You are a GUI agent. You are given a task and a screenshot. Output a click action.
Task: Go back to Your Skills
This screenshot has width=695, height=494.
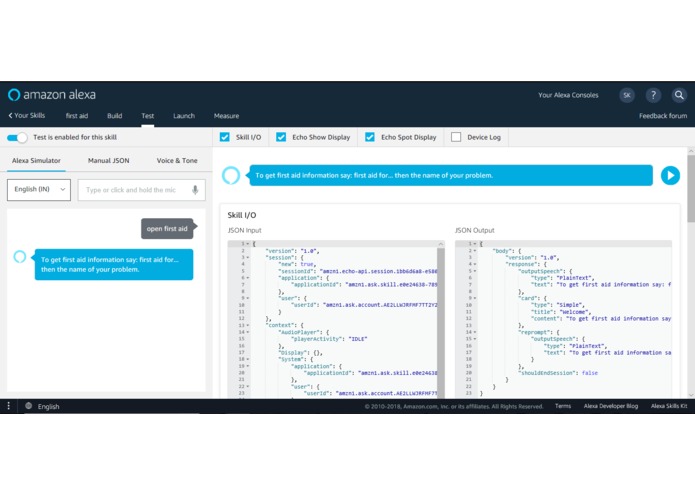(27, 116)
